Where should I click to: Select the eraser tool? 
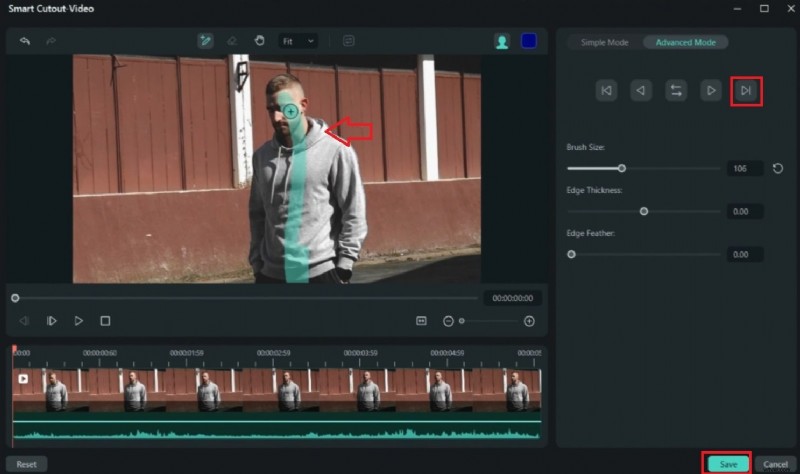[x=232, y=41]
